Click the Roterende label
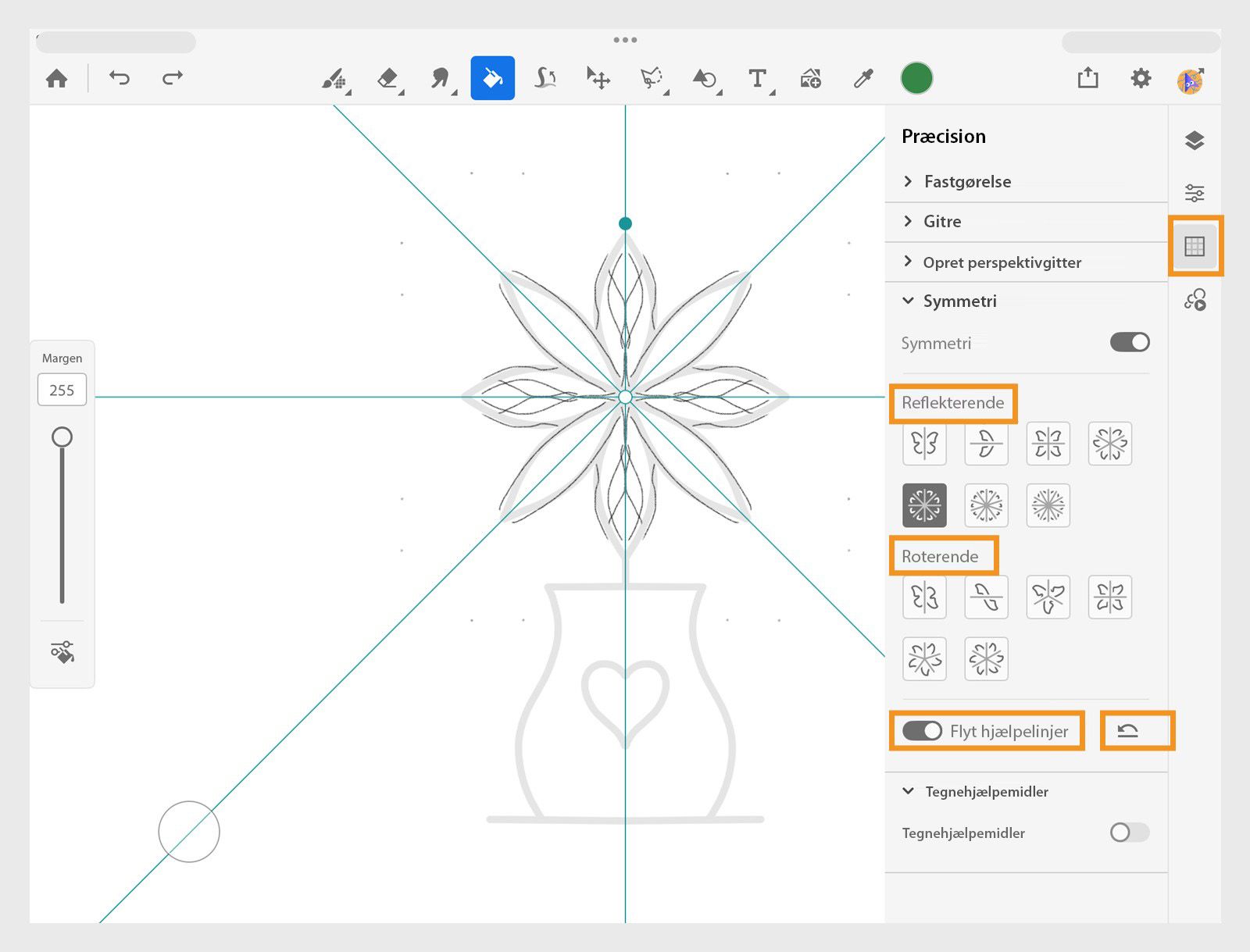The image size is (1250, 952). pos(940,557)
